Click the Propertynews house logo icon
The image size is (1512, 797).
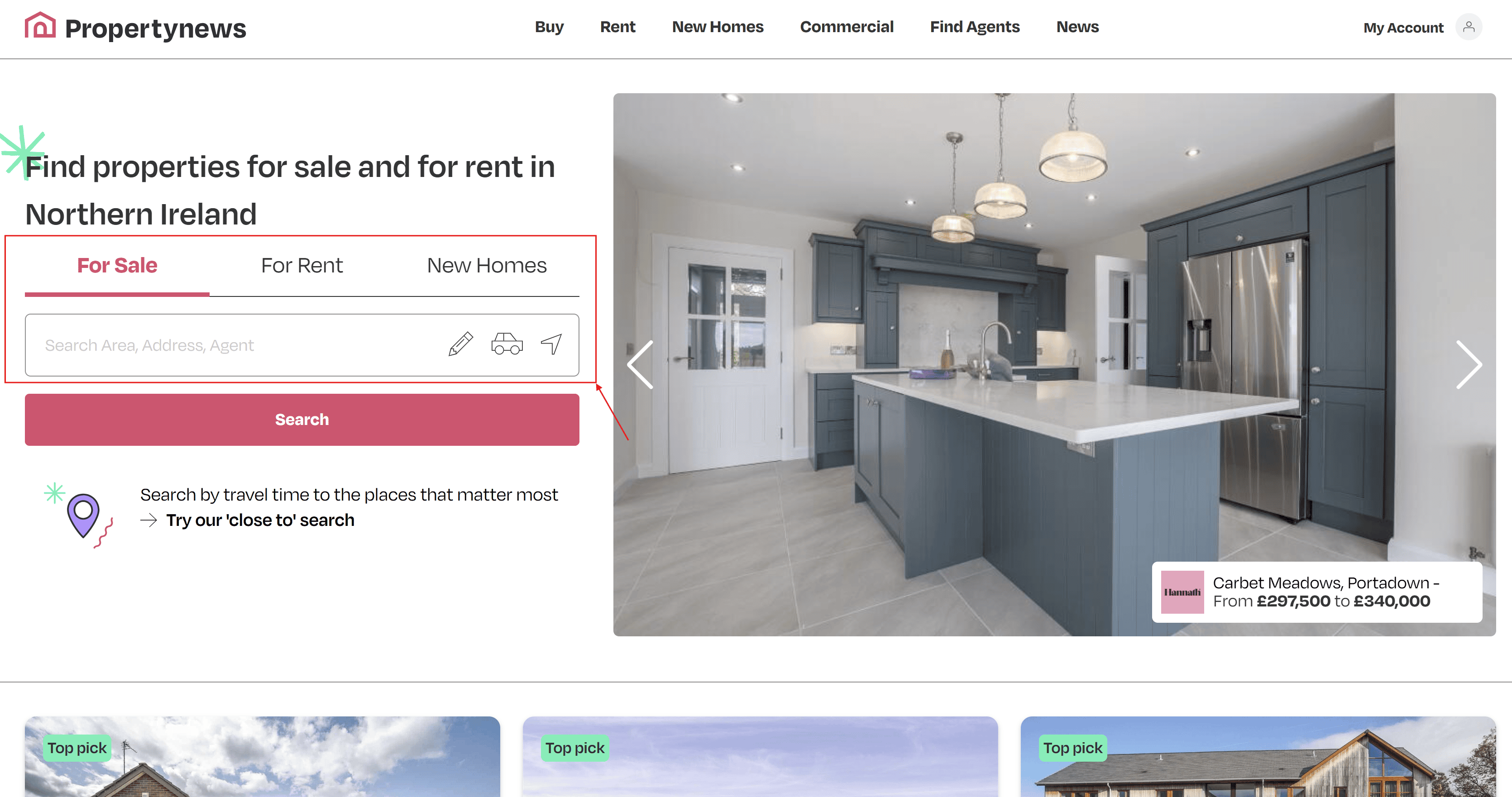(40, 26)
